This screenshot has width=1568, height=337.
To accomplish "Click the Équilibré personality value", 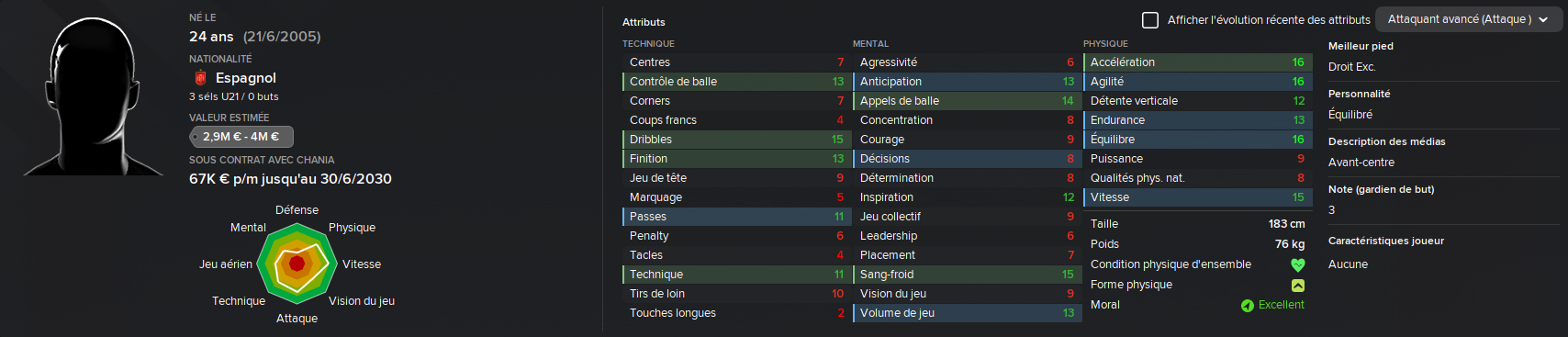I will point(1350,115).
